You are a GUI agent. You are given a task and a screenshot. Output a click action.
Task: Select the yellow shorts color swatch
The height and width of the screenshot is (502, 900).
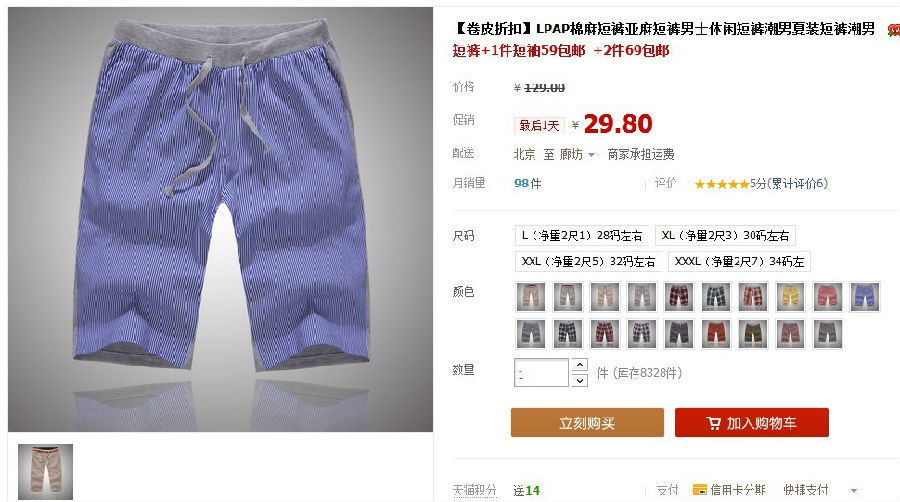[790, 297]
